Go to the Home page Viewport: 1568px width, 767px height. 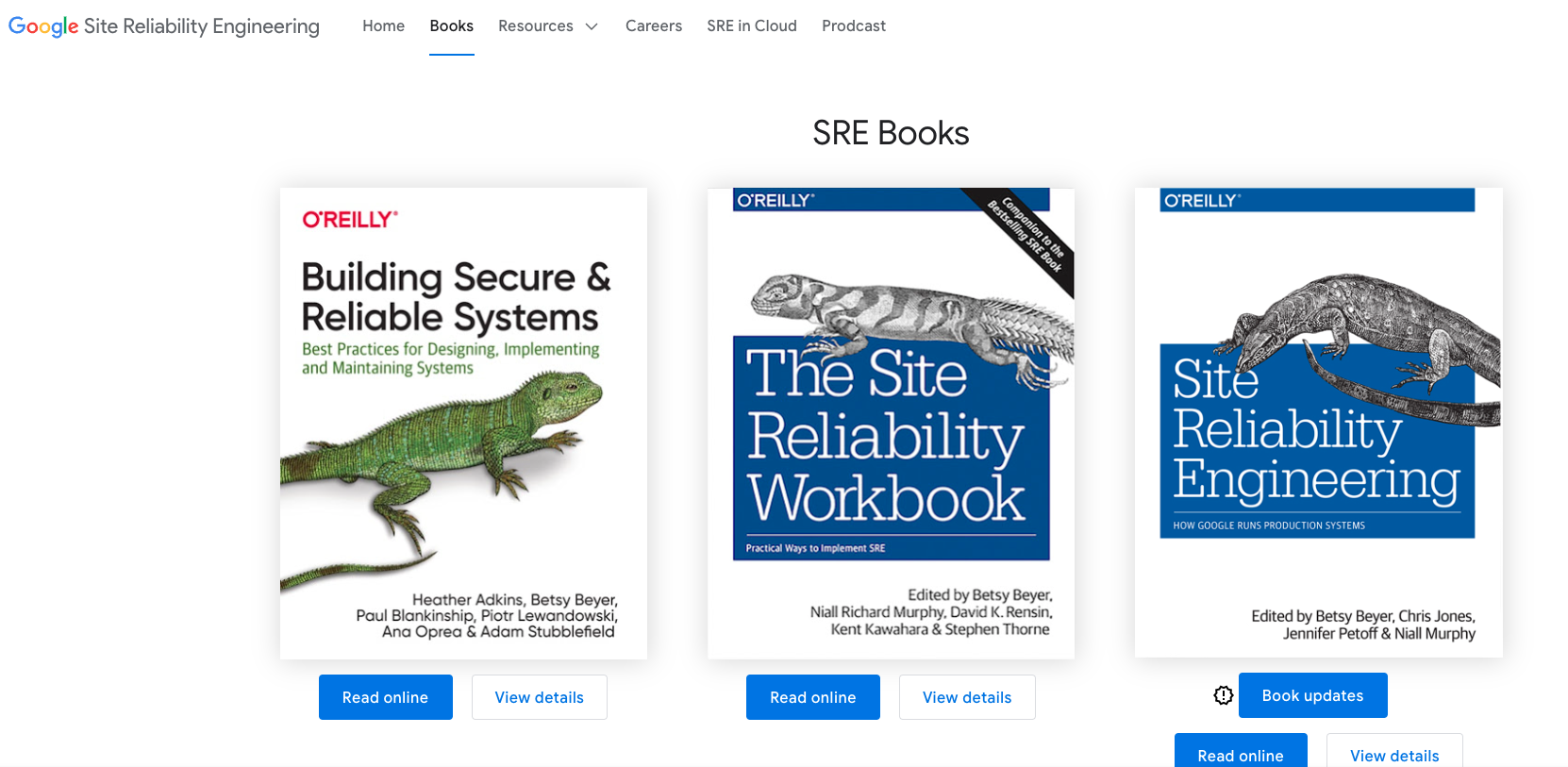384,26
